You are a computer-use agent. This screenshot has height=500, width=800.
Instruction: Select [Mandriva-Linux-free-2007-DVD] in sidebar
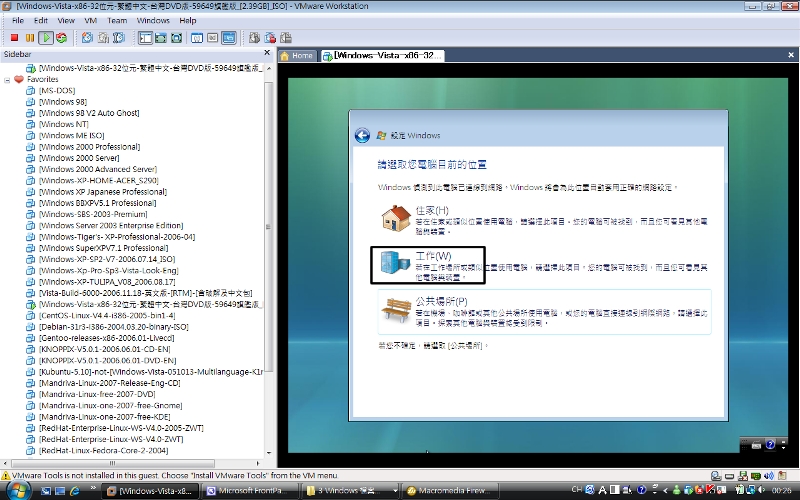(x=97, y=394)
